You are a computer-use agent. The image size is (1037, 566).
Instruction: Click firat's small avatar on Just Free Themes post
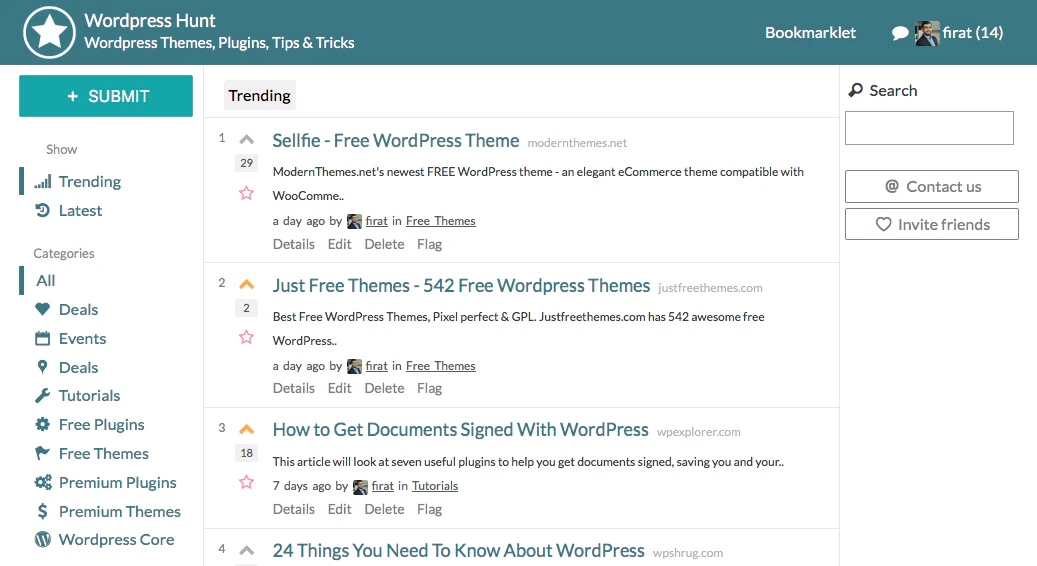354,366
